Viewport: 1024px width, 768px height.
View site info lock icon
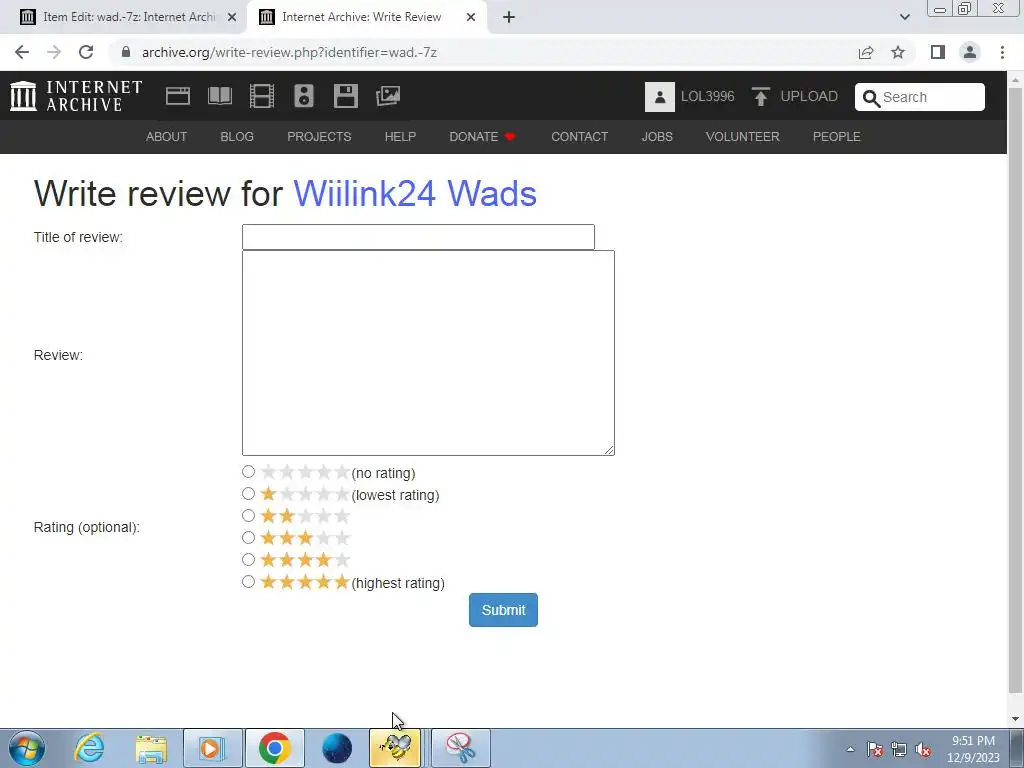126,52
